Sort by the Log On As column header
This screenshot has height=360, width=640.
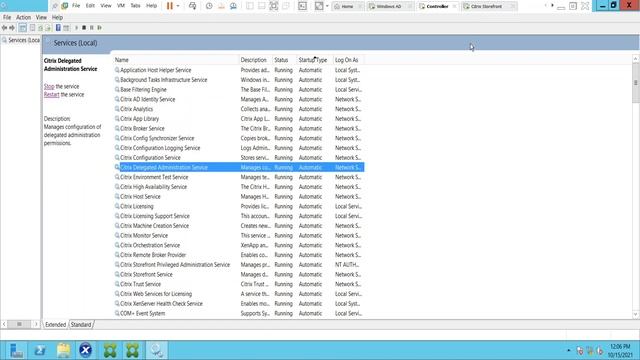pyautogui.click(x=349, y=60)
